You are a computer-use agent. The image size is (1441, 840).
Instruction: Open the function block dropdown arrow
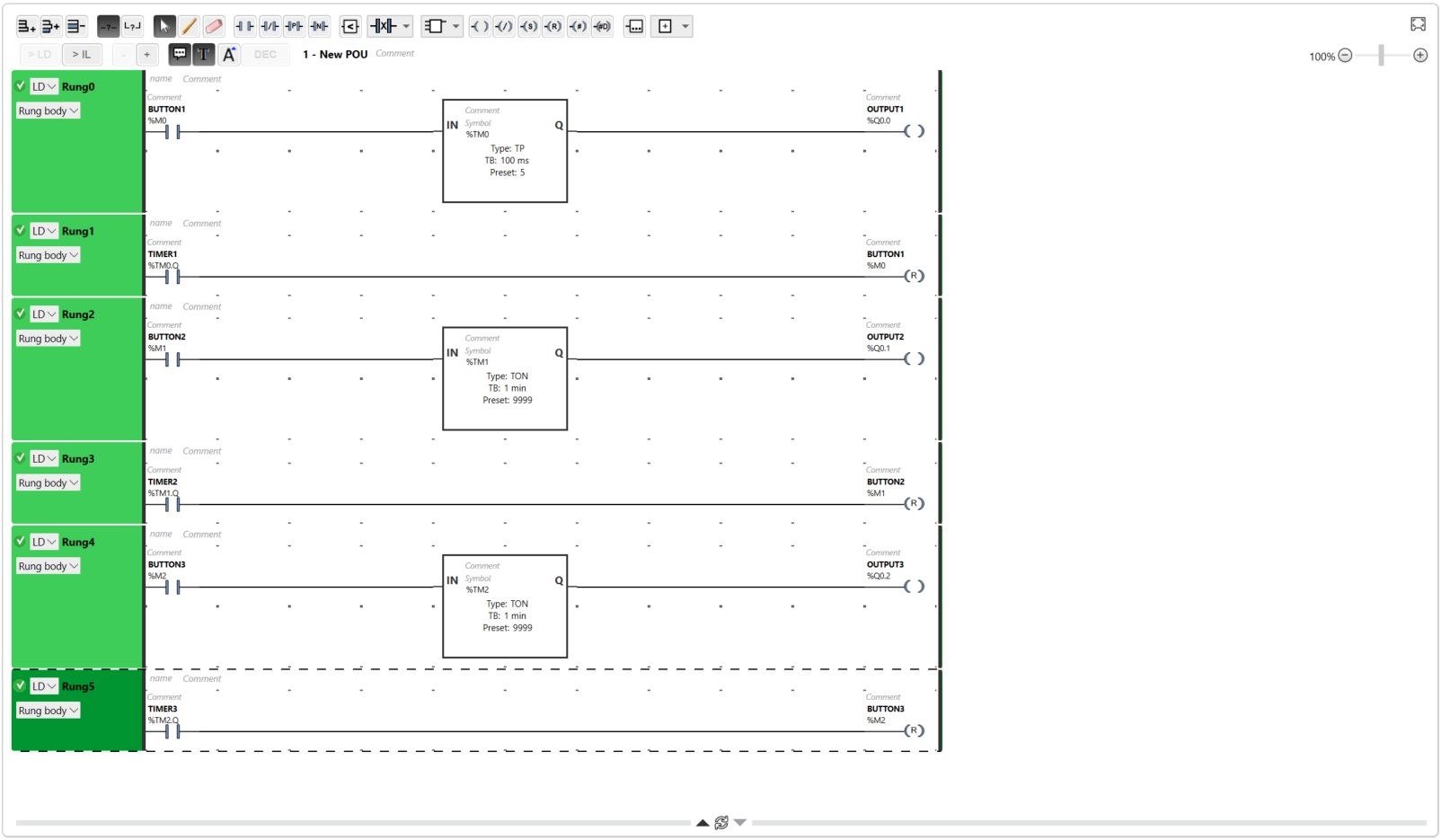click(455, 26)
